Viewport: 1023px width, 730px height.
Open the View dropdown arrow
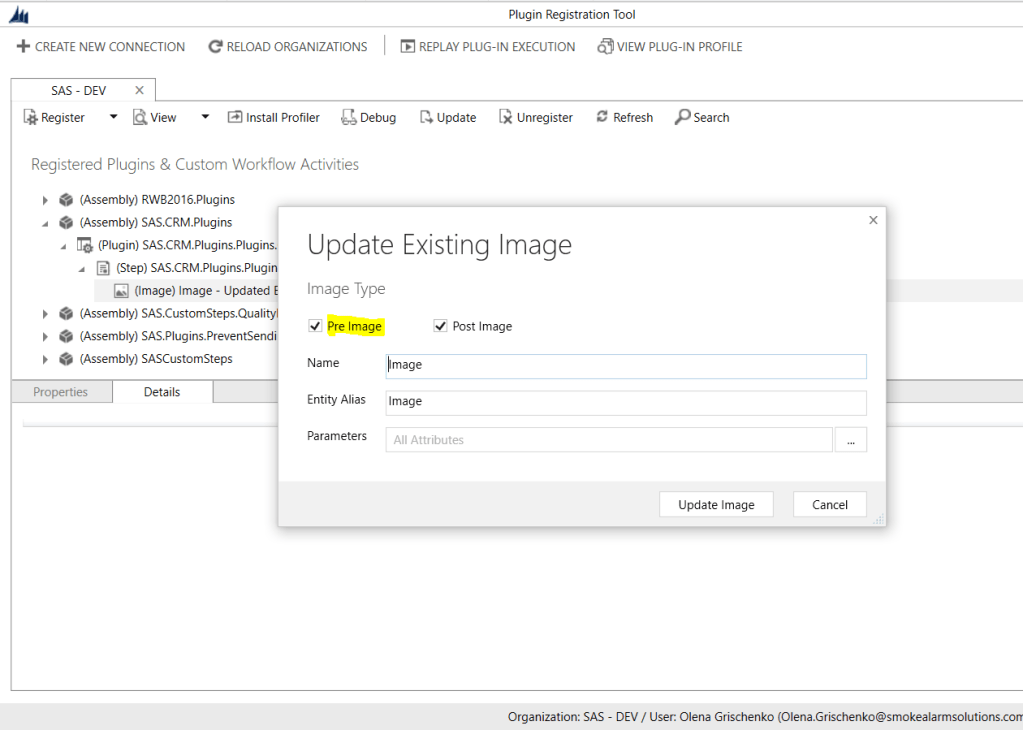(204, 117)
